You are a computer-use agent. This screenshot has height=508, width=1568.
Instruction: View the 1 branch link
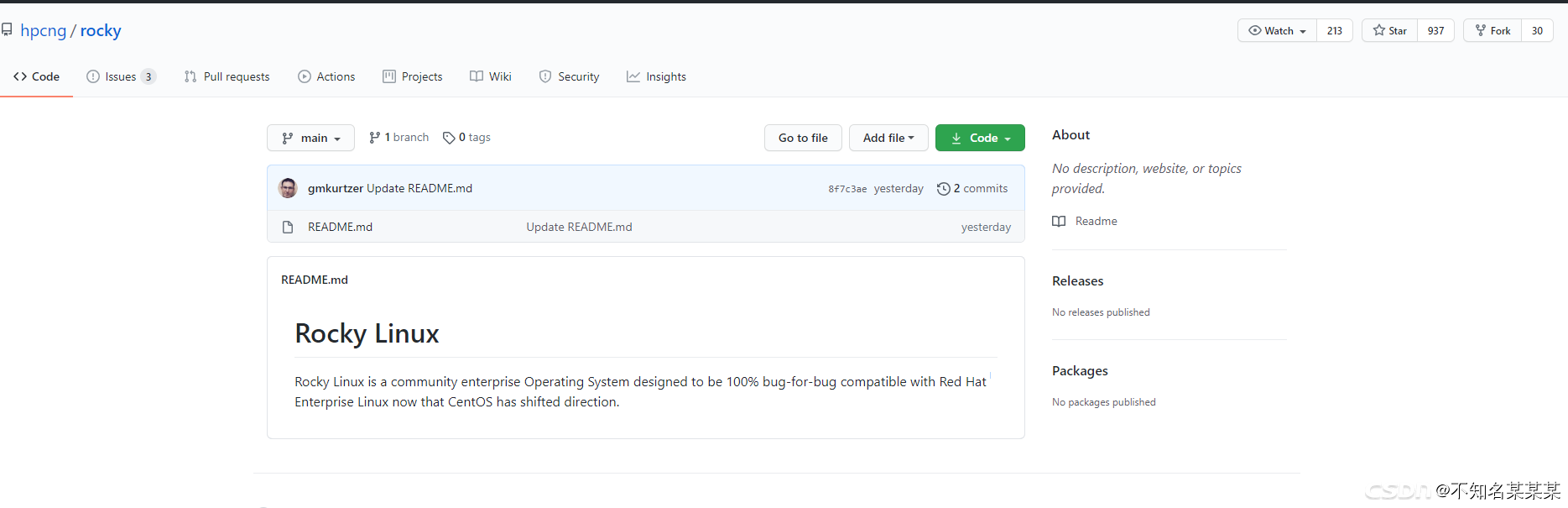click(x=399, y=138)
